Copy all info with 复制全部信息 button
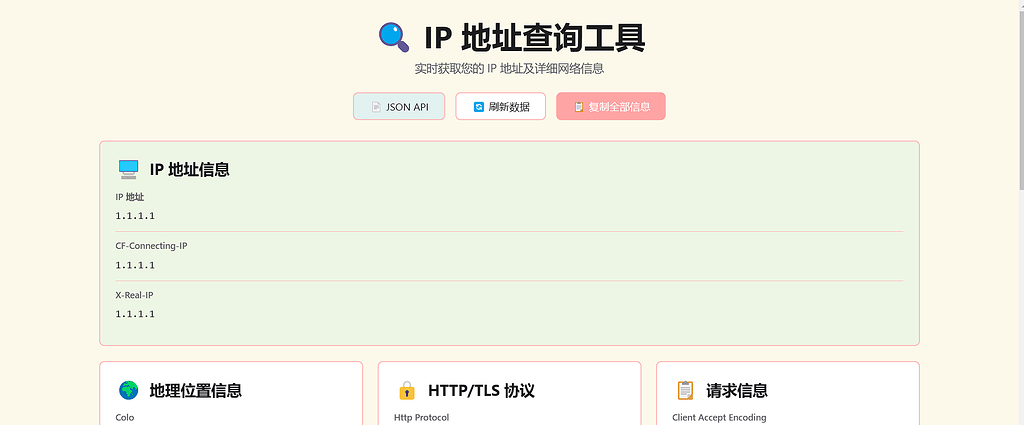 611,106
